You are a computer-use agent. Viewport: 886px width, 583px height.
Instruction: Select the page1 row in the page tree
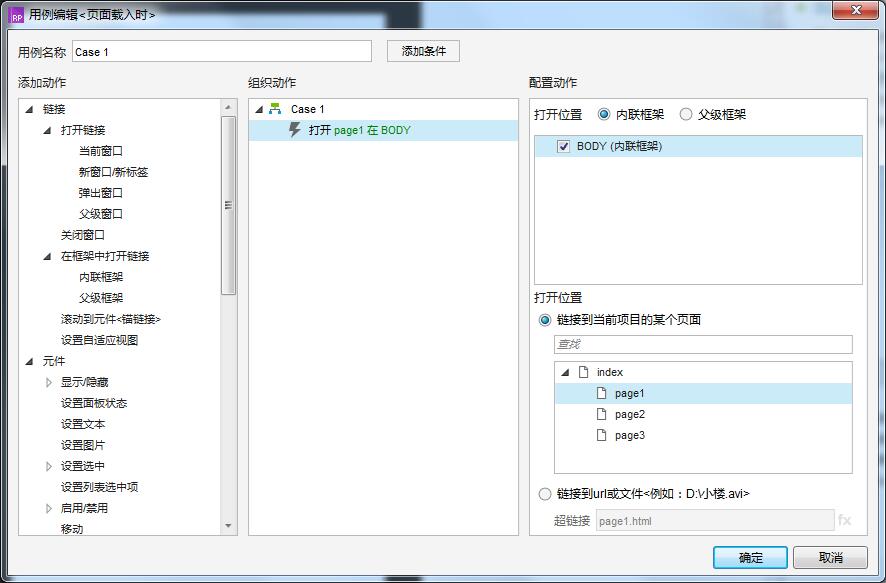[703, 393]
